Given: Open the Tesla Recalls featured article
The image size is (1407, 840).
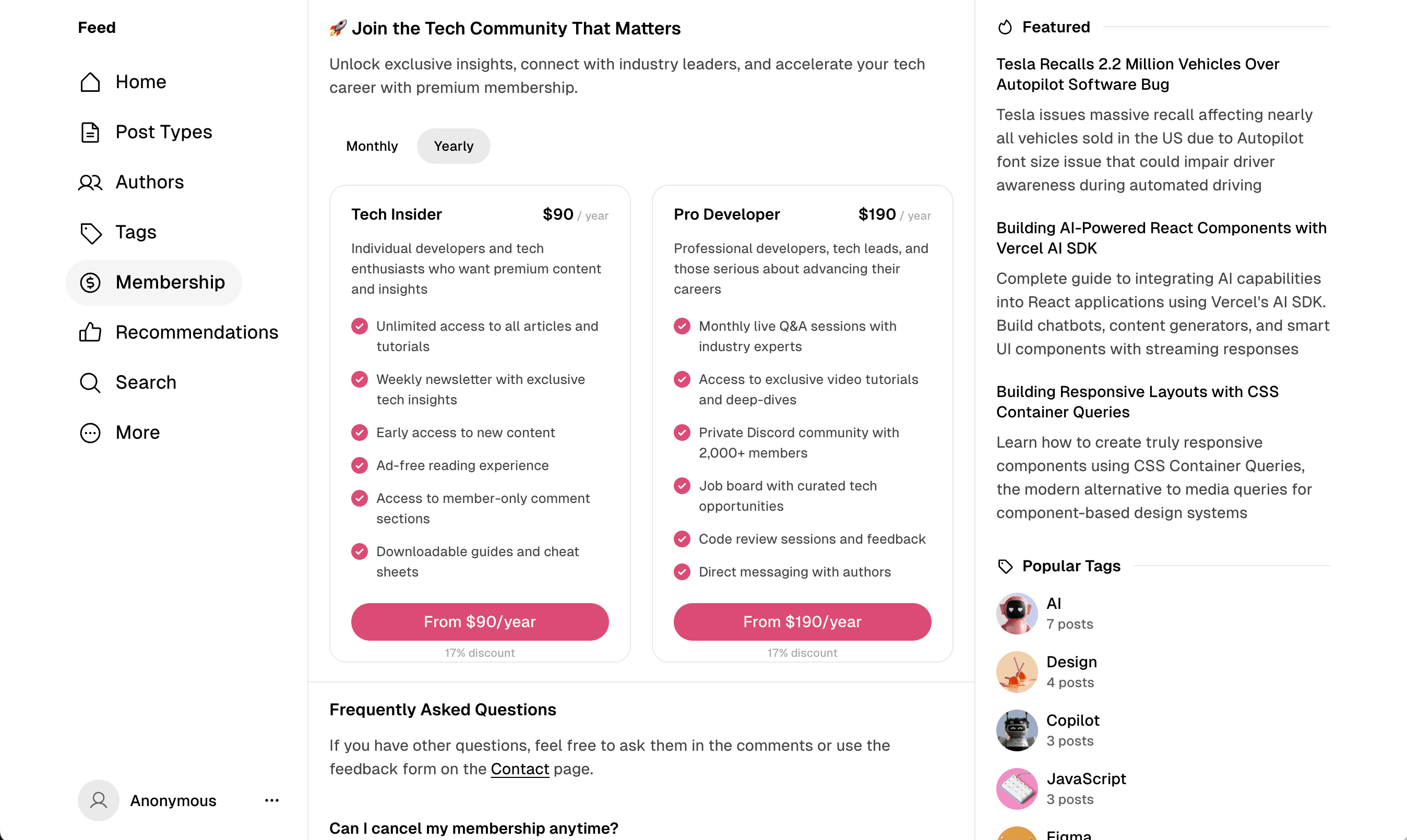Looking at the screenshot, I should pos(1138,74).
